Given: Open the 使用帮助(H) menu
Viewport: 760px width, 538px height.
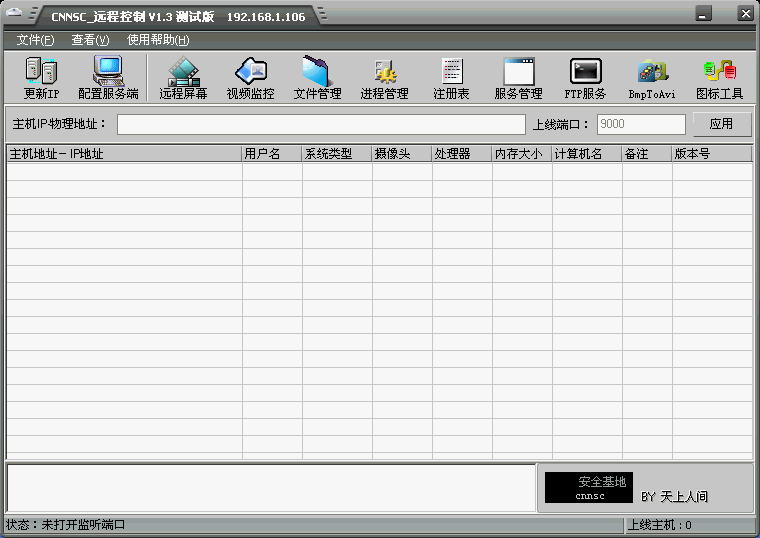Looking at the screenshot, I should pos(158,40).
